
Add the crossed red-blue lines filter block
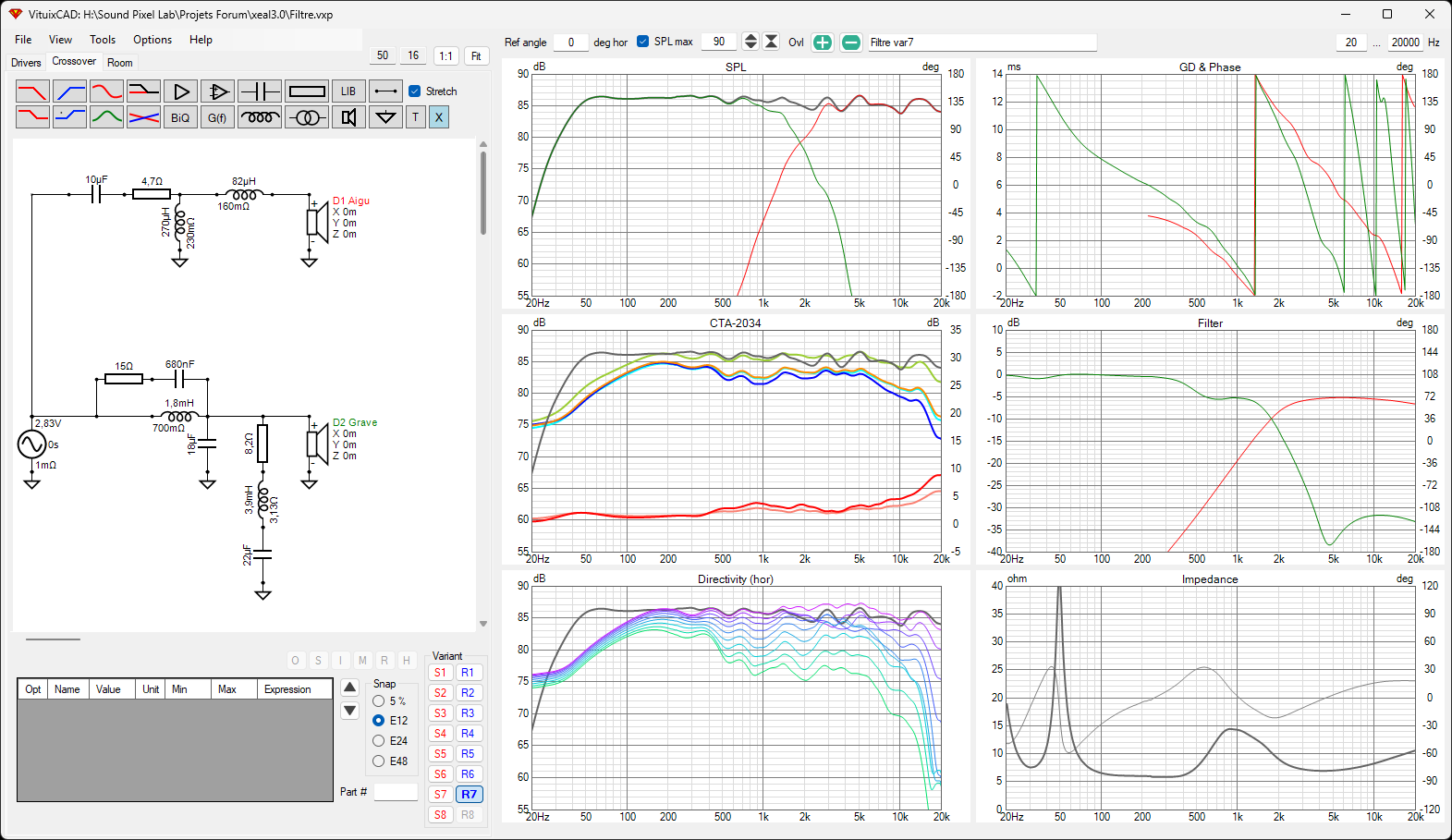tap(143, 117)
